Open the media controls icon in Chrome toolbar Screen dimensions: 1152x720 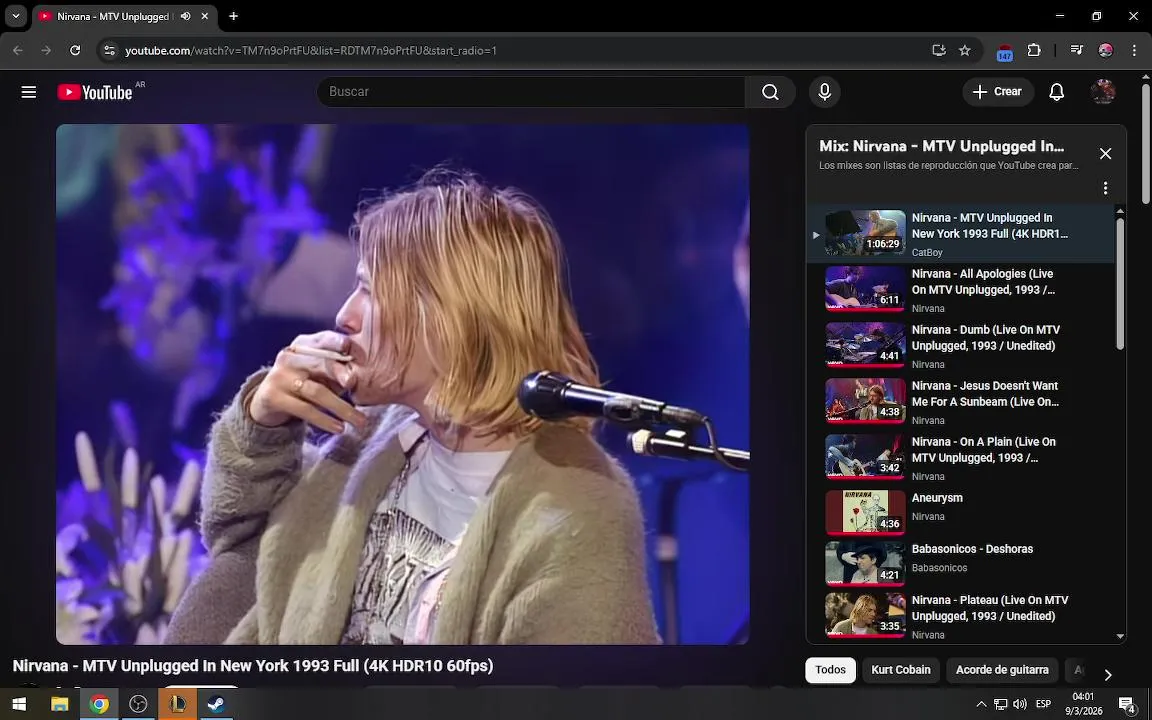coord(1076,51)
